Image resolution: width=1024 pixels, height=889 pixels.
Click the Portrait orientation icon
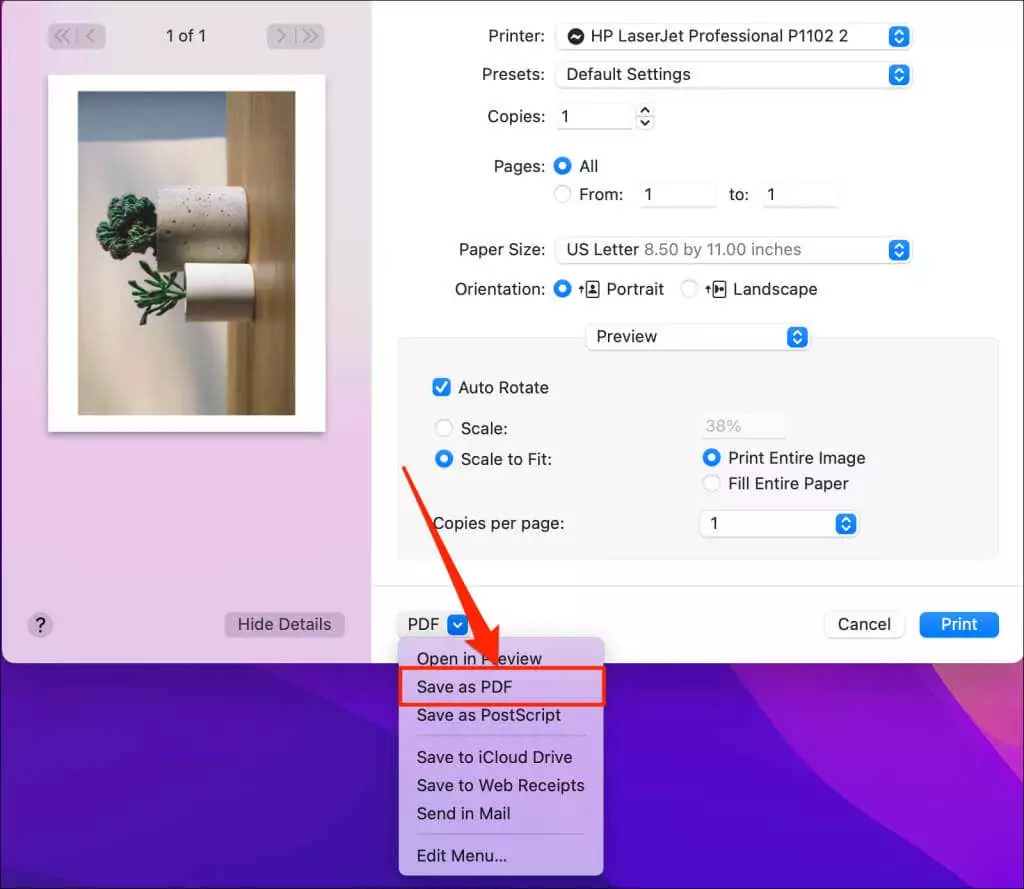590,289
